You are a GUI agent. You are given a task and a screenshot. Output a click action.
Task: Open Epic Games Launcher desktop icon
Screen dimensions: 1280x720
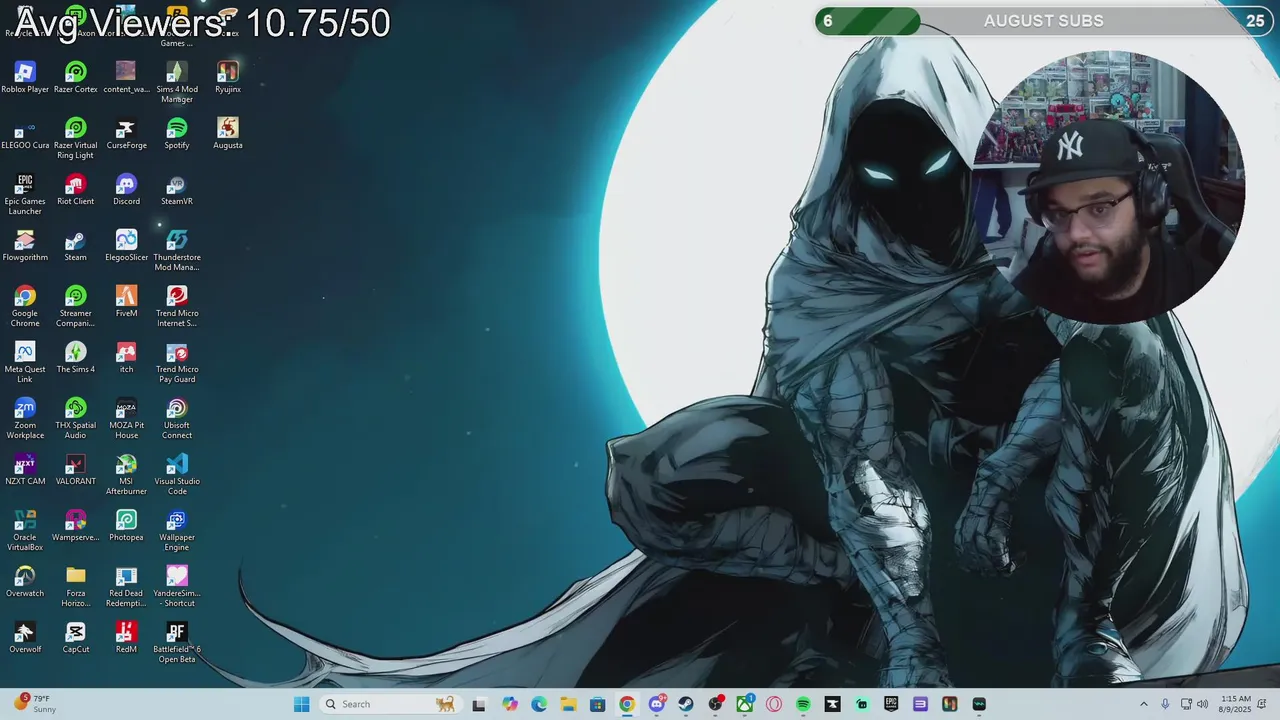tap(25, 194)
